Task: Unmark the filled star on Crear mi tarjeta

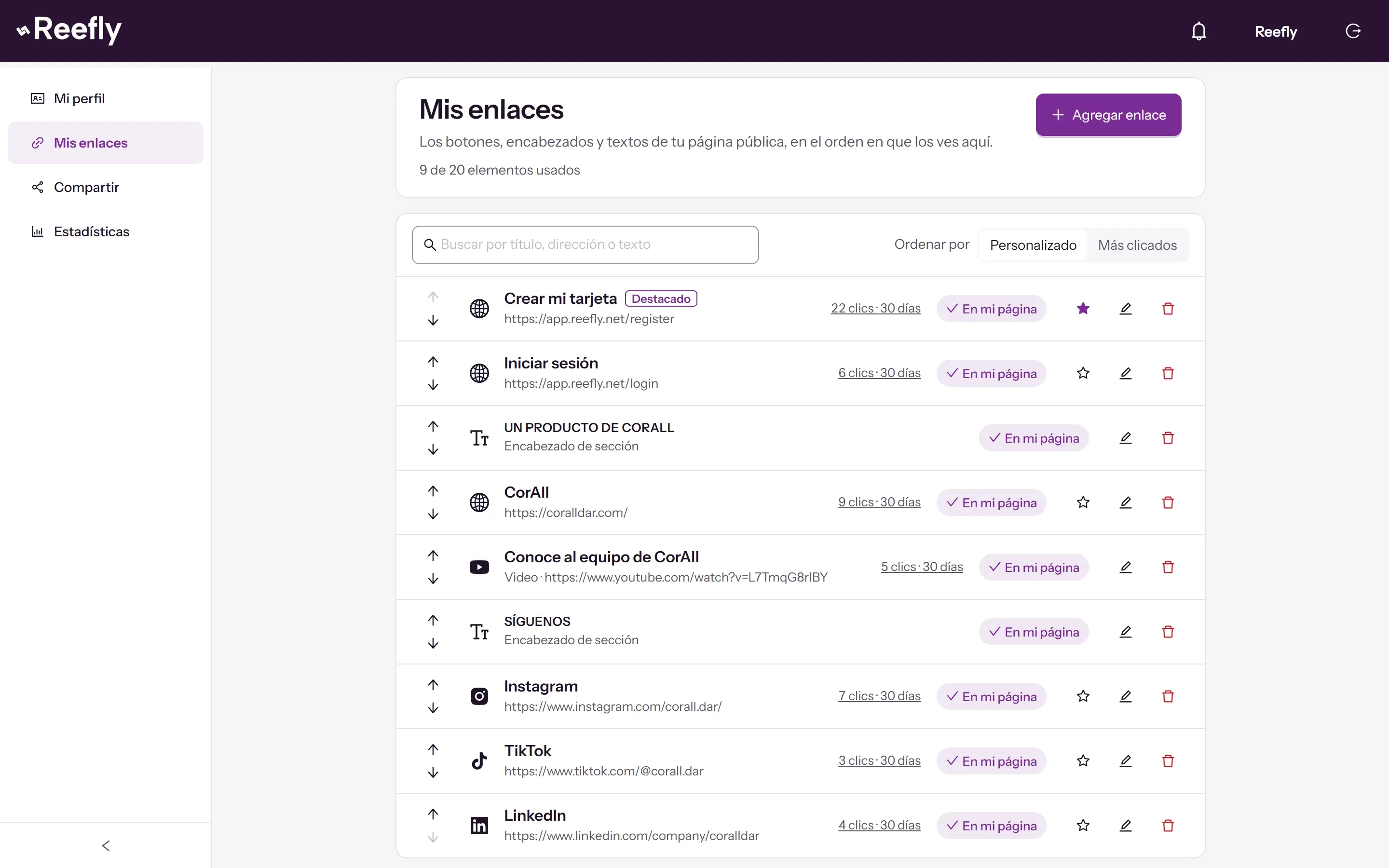Action: click(1083, 309)
